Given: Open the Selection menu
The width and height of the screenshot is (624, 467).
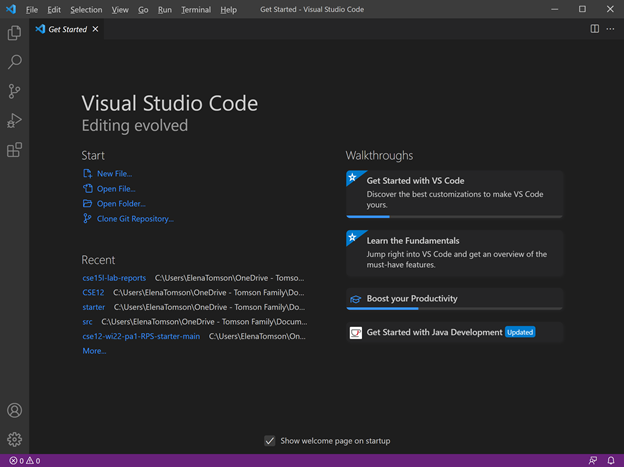Looking at the screenshot, I should click(86, 10).
